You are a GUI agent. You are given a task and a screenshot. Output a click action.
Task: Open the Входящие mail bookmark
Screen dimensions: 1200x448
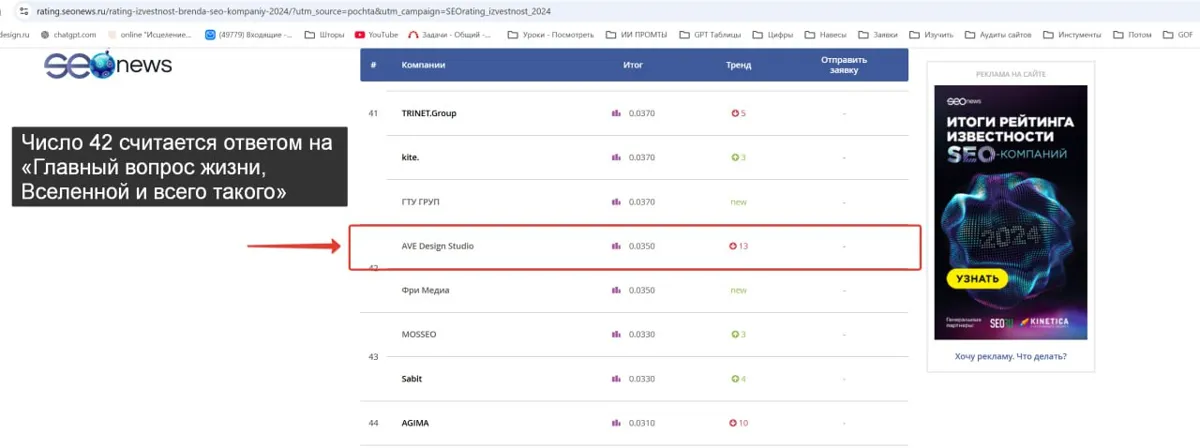248,34
